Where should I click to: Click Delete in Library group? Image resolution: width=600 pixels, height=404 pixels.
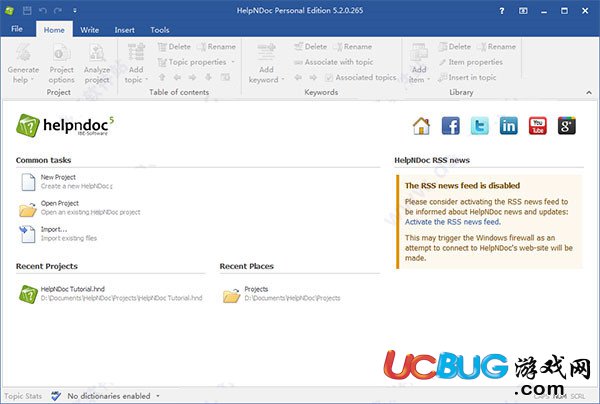[455, 47]
